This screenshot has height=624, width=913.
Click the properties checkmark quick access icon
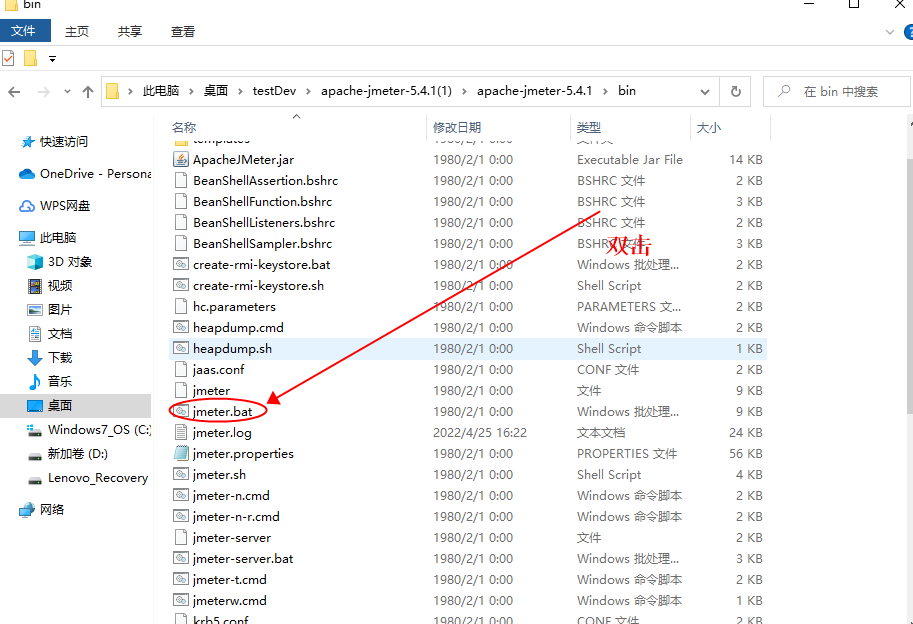[x=8, y=58]
